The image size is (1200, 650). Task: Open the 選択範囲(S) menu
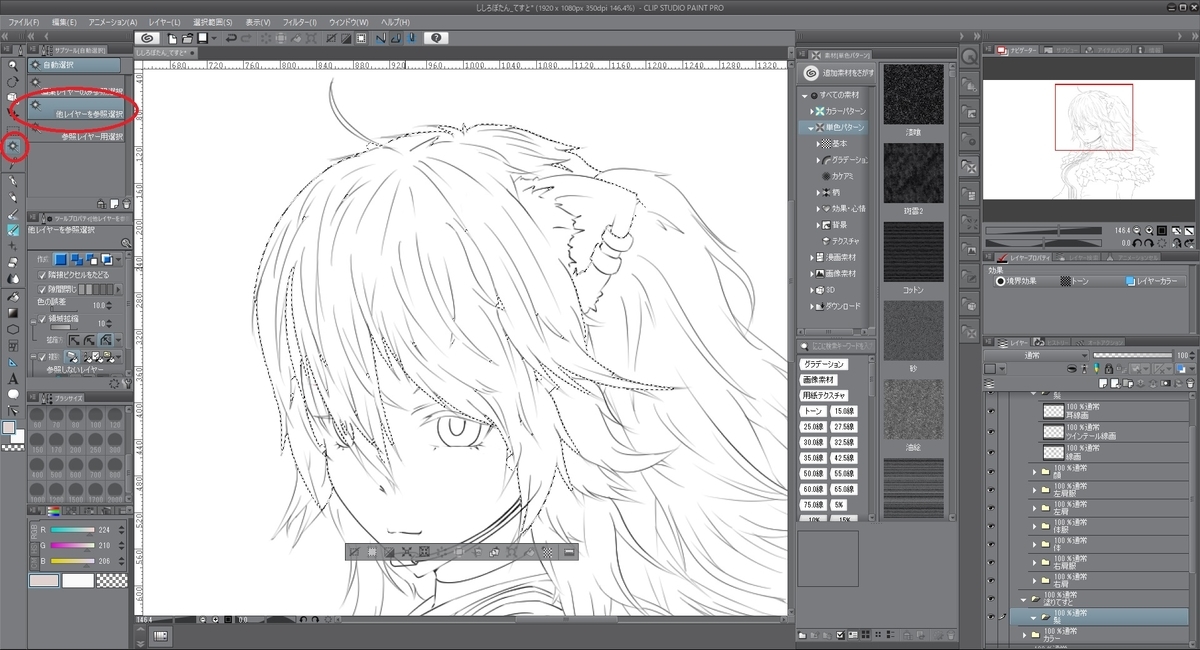click(x=215, y=21)
